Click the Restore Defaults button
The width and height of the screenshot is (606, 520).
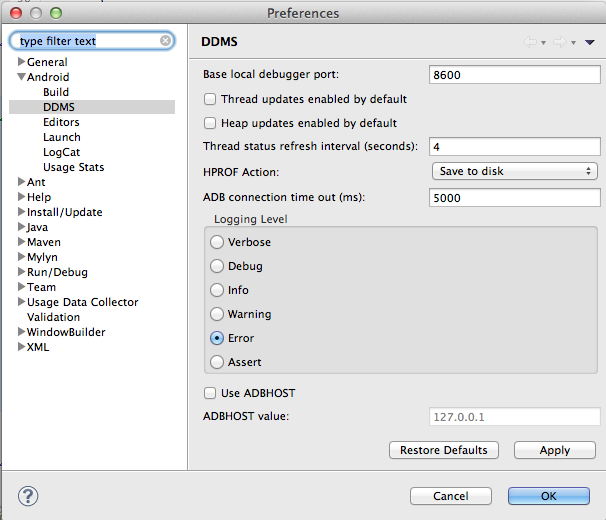(x=444, y=450)
